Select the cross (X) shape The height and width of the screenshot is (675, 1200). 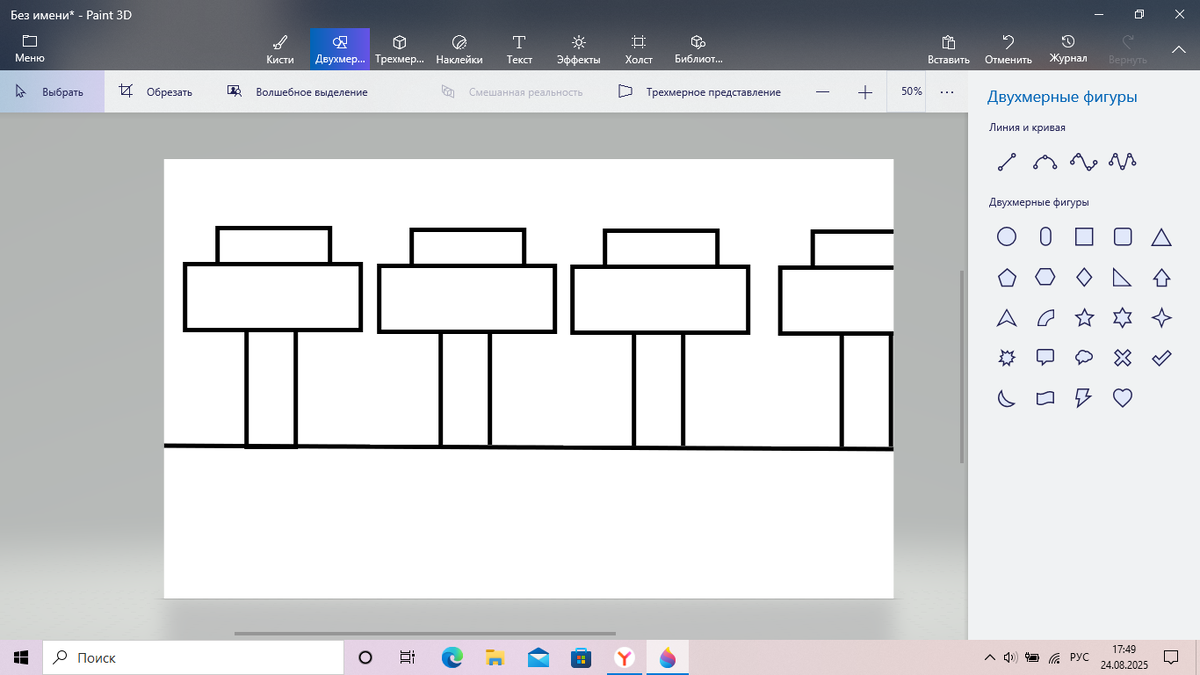1122,357
